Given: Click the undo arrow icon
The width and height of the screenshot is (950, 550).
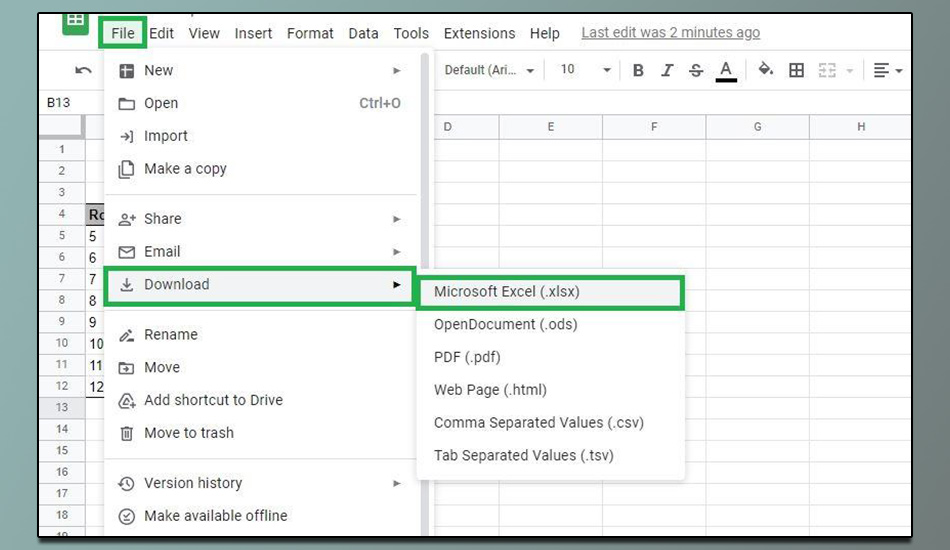Looking at the screenshot, I should pyautogui.click(x=83, y=70).
